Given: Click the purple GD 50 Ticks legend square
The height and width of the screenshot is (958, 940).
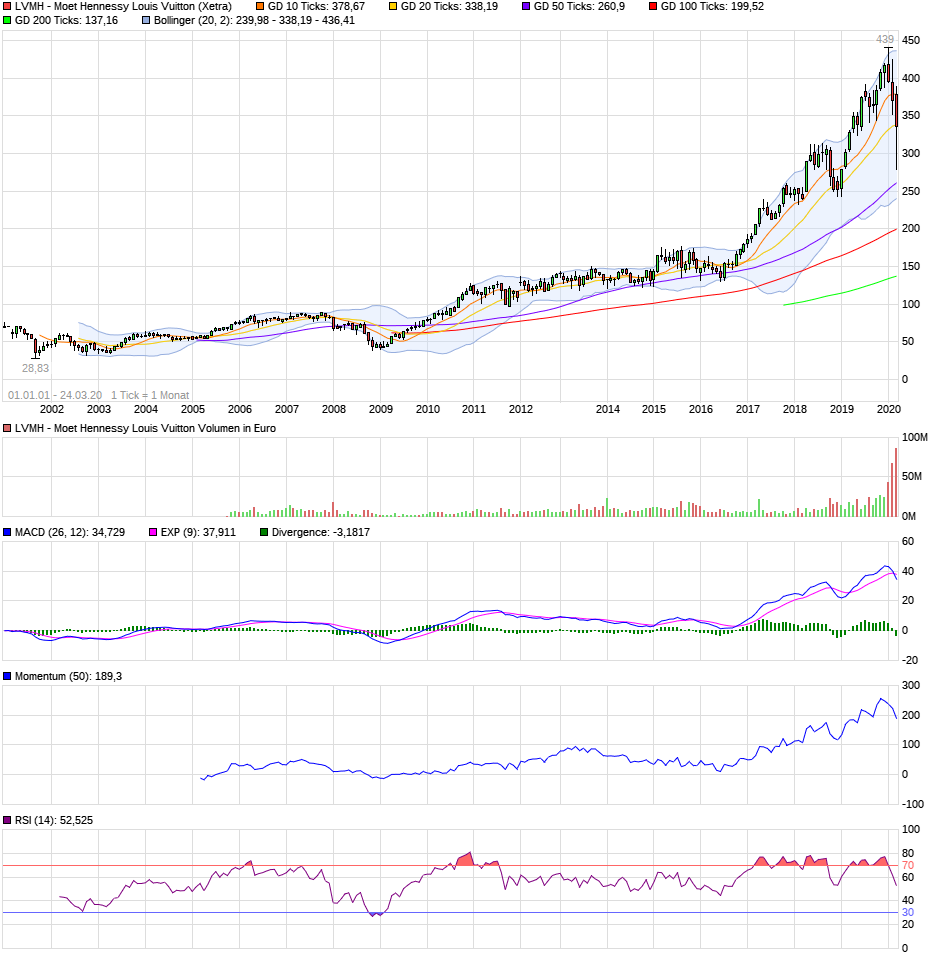Looking at the screenshot, I should click(x=526, y=7).
